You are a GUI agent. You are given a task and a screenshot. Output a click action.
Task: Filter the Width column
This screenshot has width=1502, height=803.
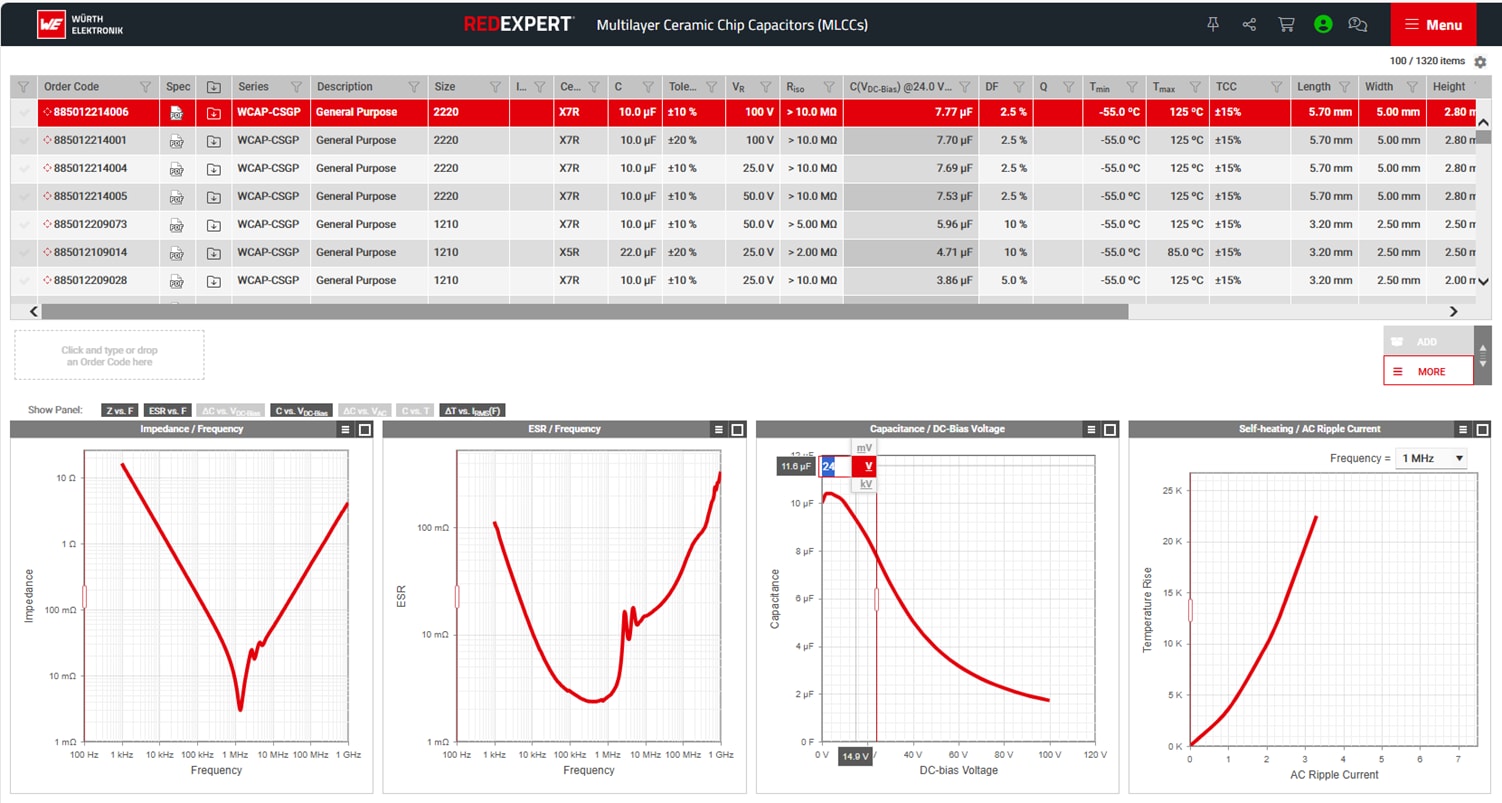click(1411, 87)
